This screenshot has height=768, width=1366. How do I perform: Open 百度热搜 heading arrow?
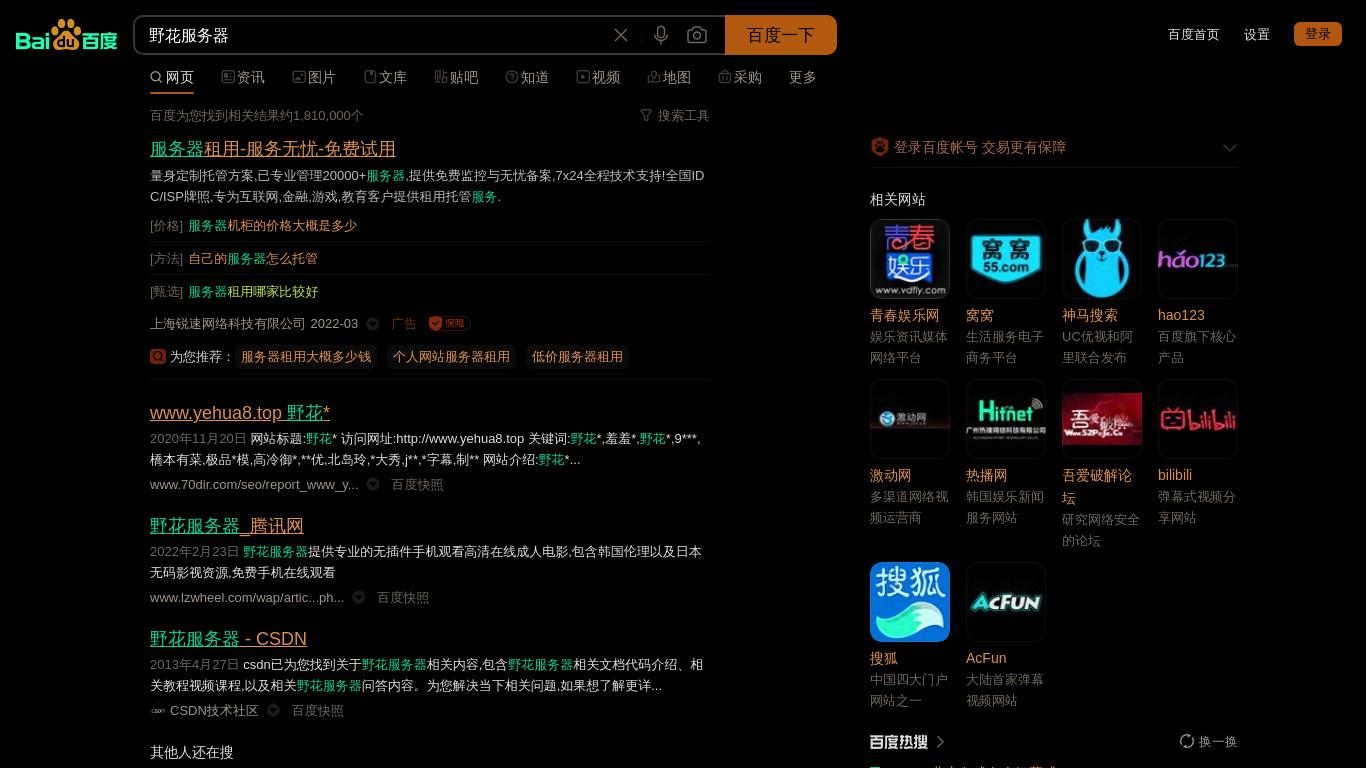coord(941,742)
